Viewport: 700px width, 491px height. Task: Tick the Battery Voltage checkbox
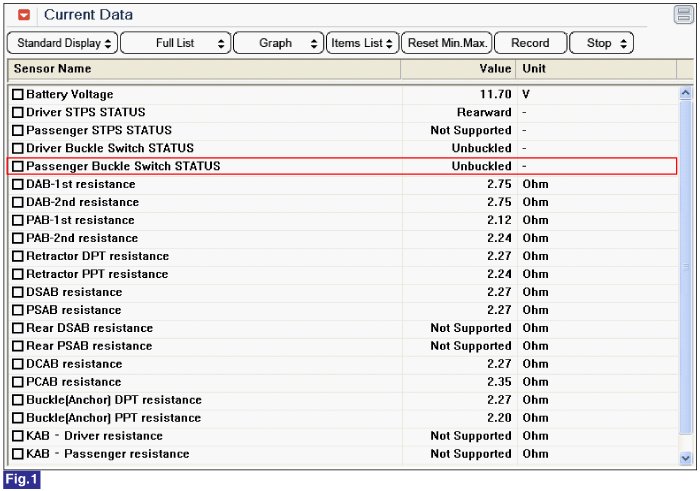(x=18, y=95)
